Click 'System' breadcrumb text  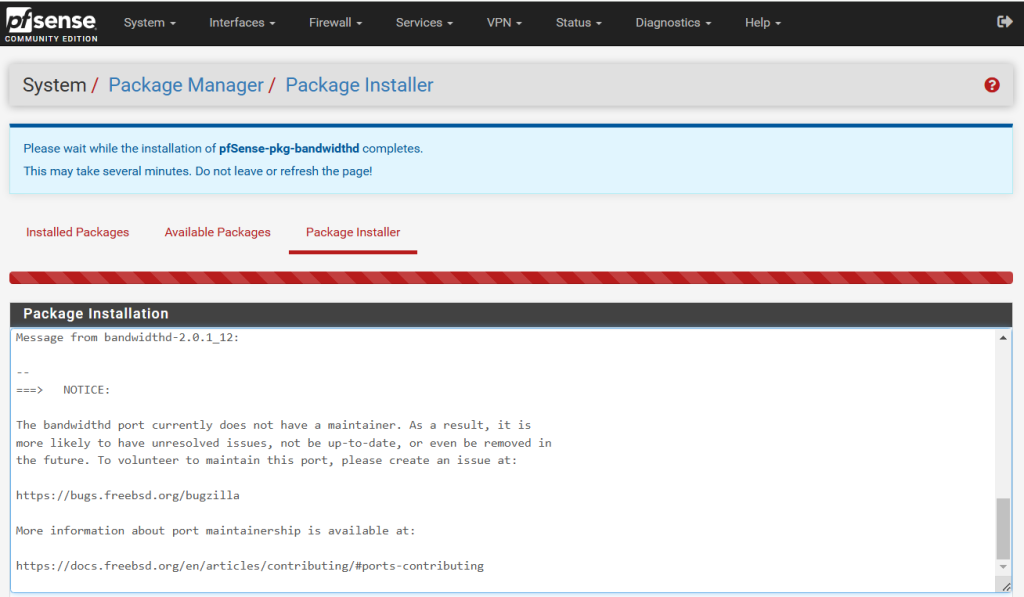(x=54, y=85)
